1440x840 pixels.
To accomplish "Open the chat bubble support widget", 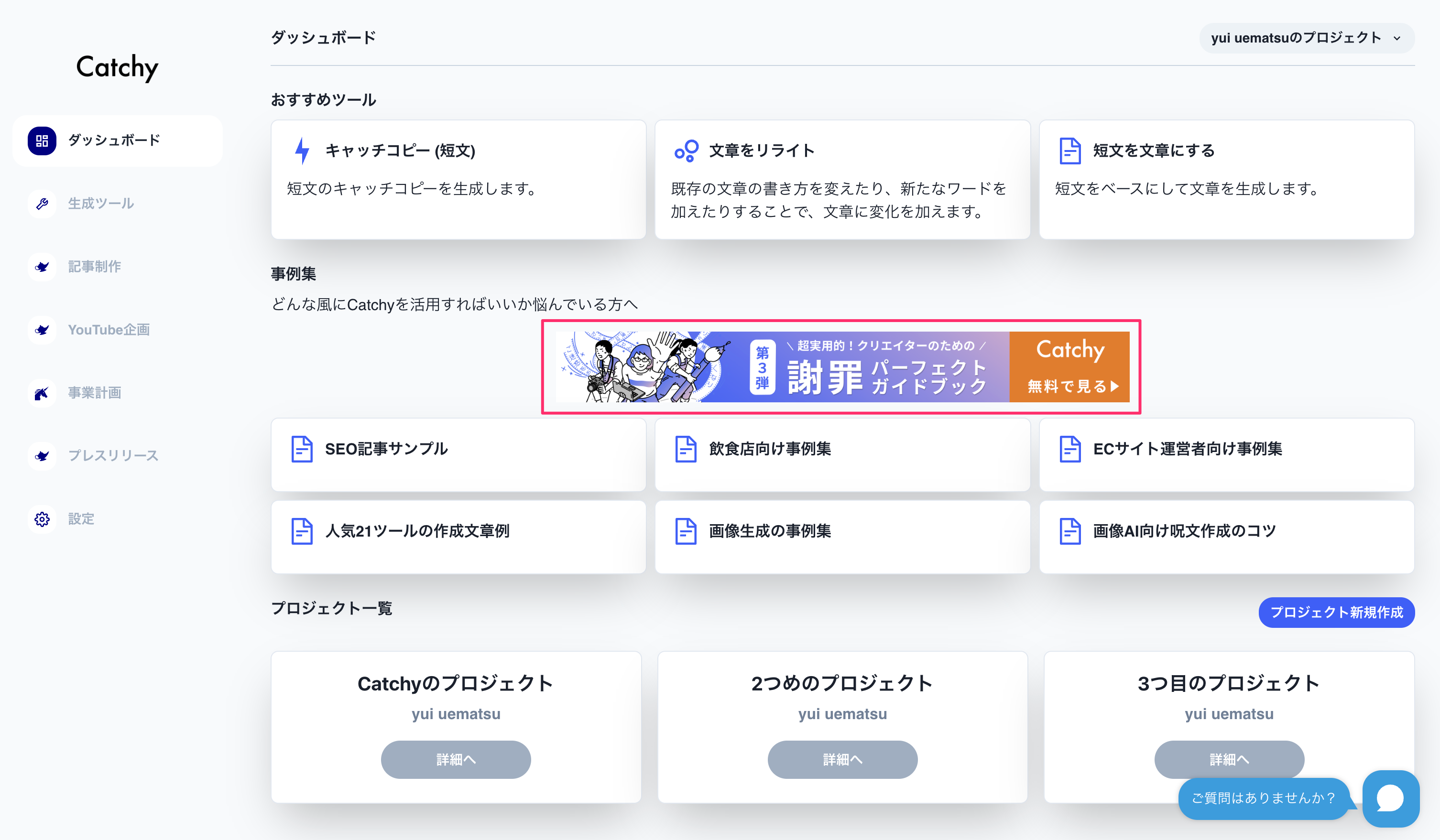I will pos(1390,798).
